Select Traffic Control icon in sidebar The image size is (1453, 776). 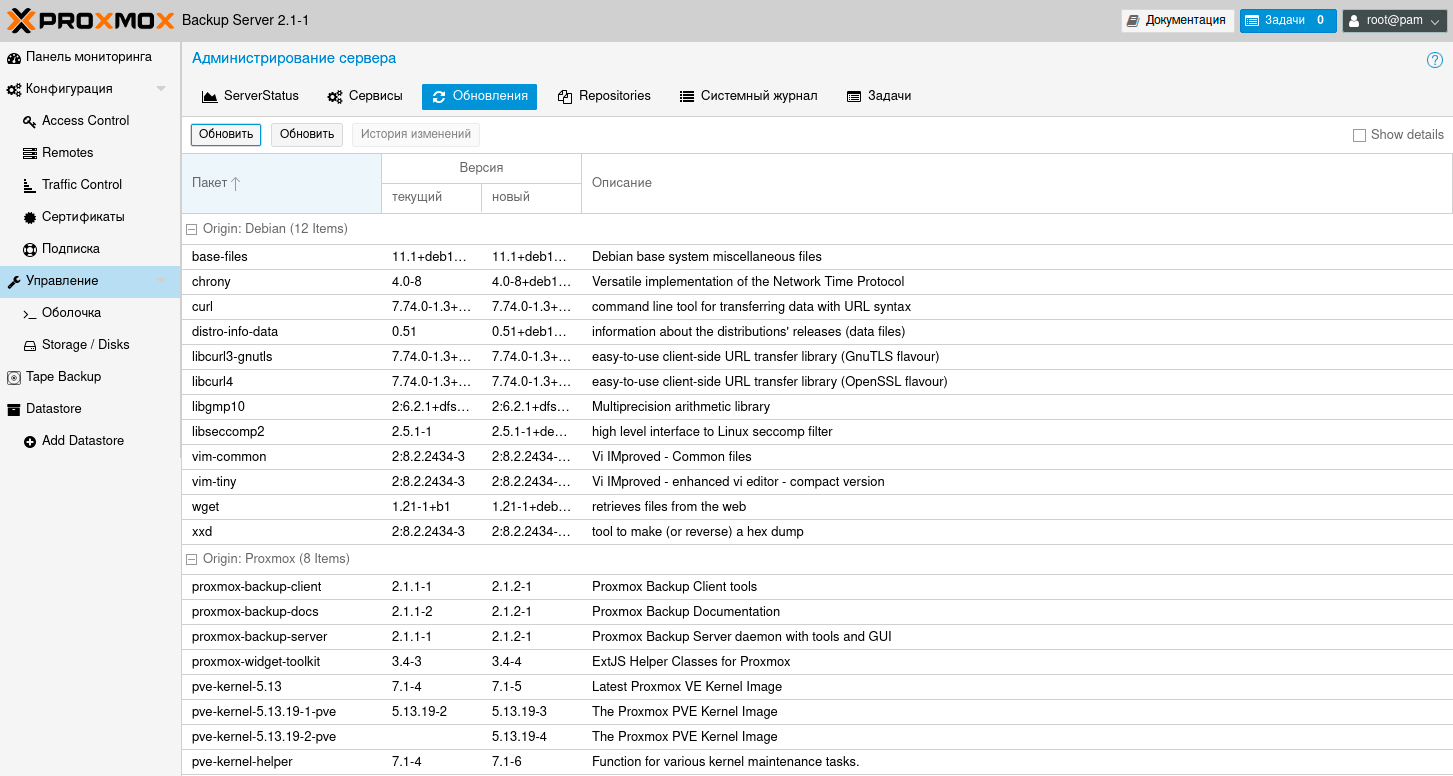point(30,185)
